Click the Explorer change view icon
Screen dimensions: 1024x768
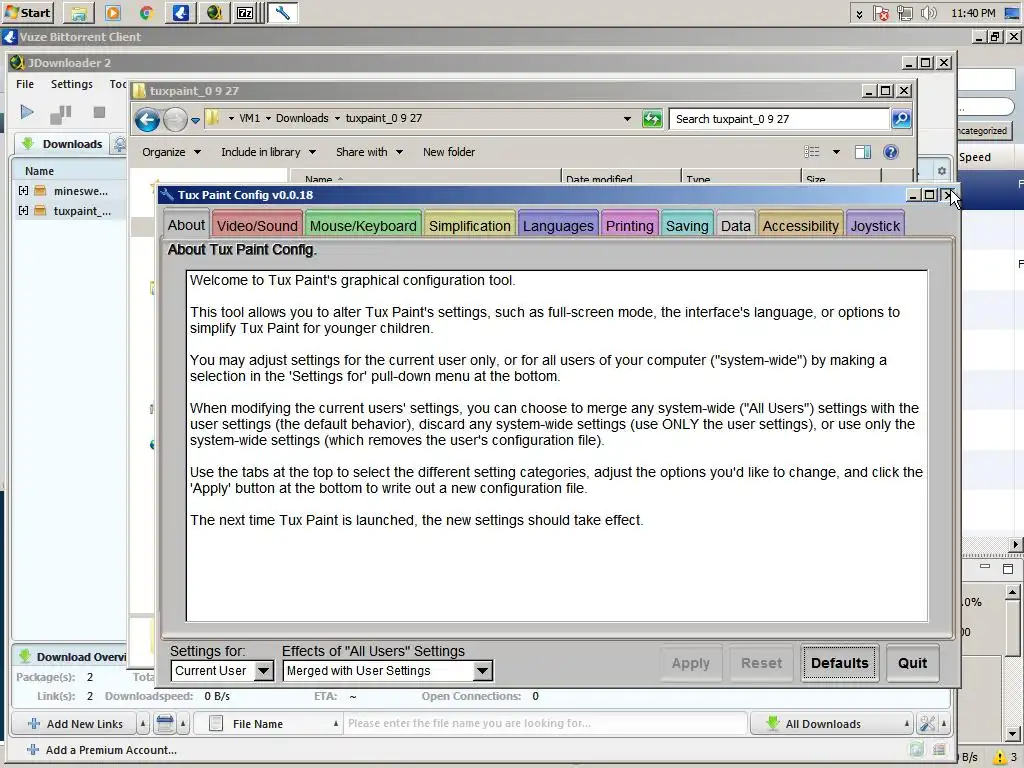(812, 152)
